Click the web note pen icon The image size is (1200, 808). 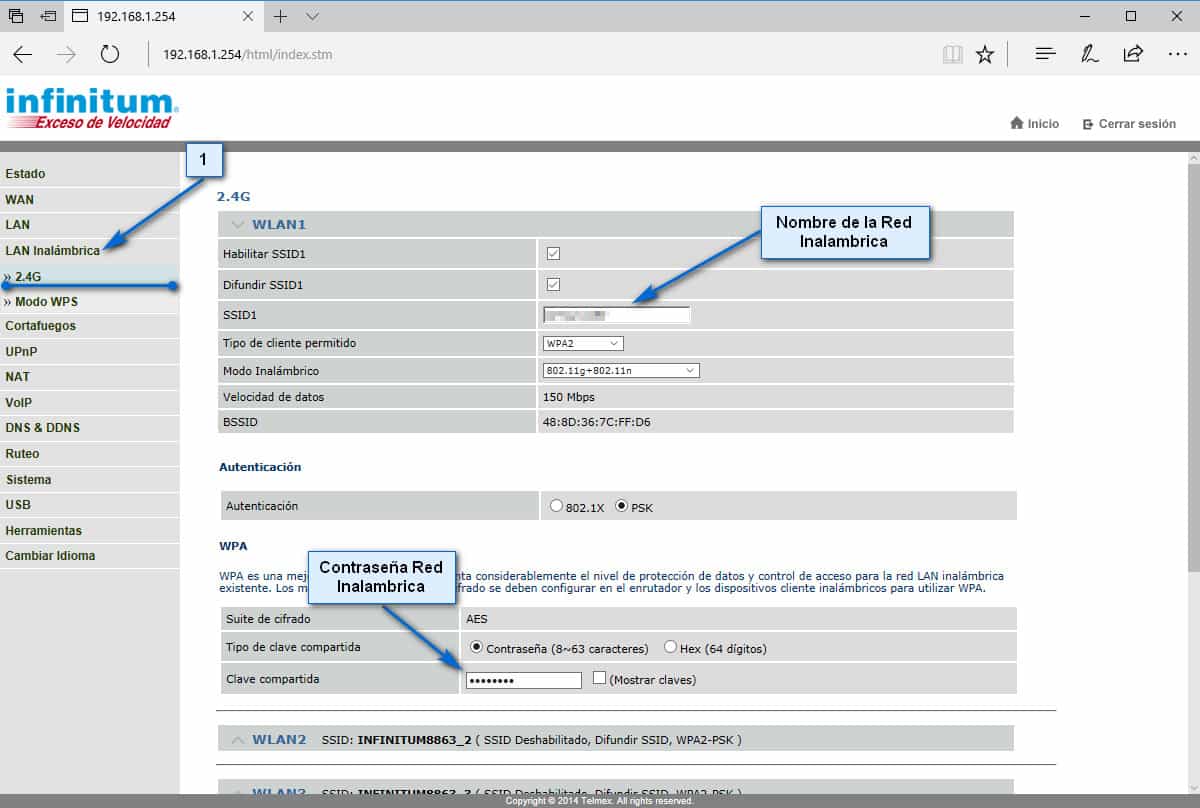pos(1090,54)
